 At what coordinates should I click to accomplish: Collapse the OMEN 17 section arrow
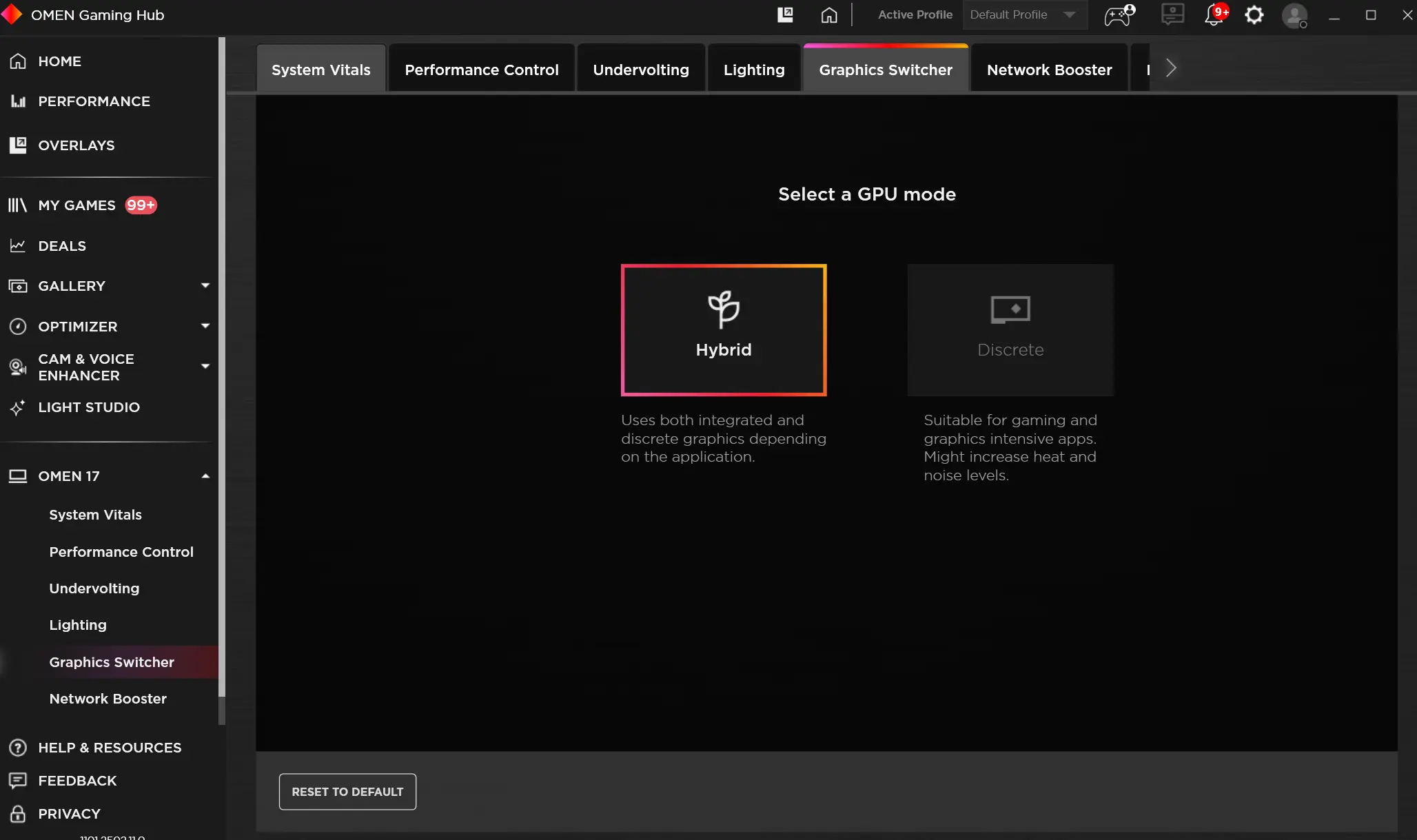(205, 476)
